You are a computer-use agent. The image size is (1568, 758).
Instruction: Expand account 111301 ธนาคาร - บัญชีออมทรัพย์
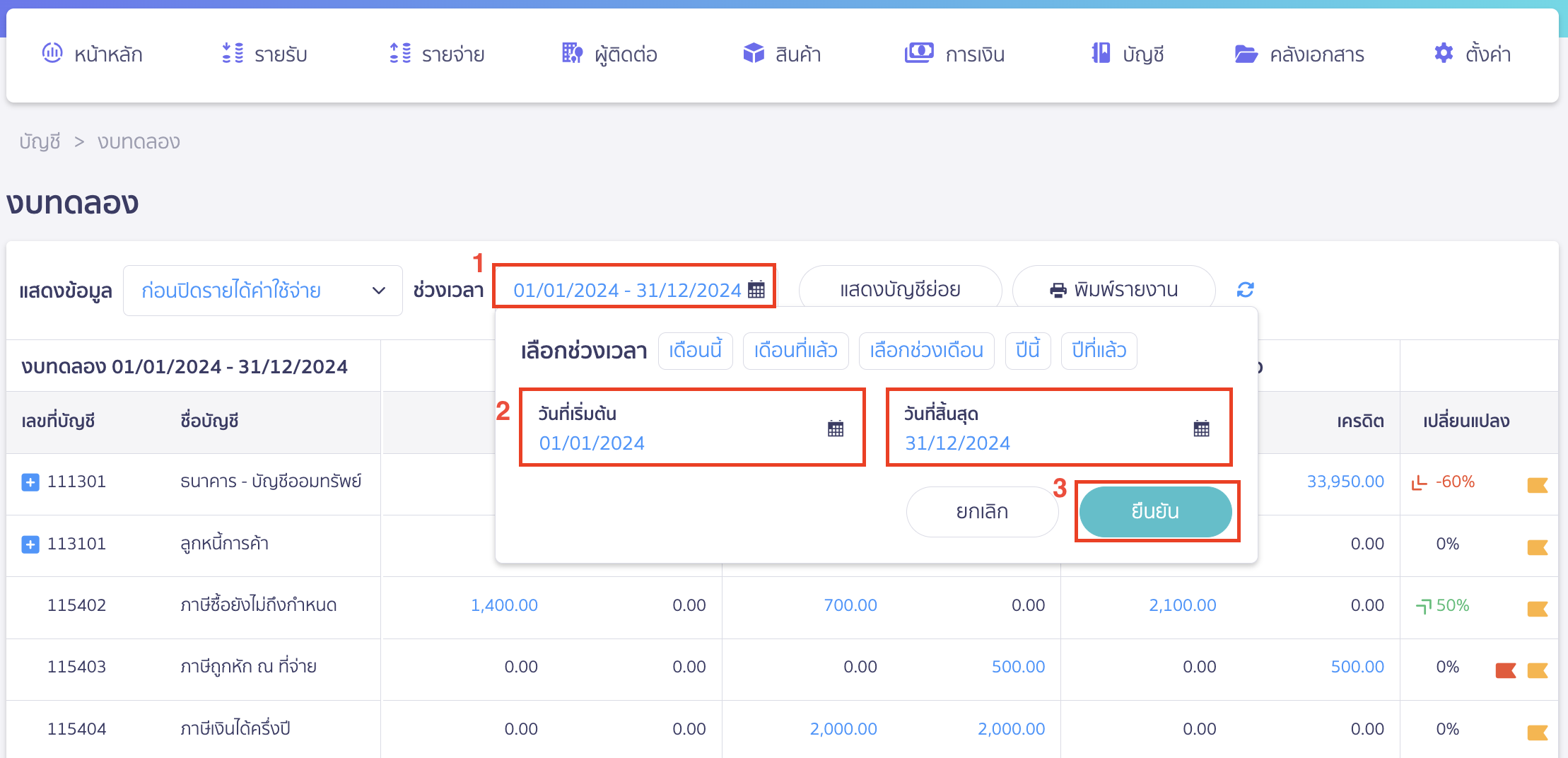click(x=29, y=482)
